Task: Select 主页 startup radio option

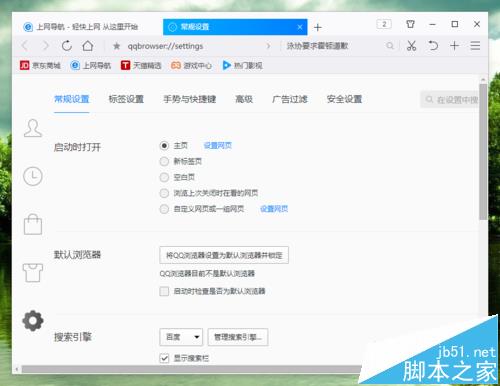Action: pos(164,146)
